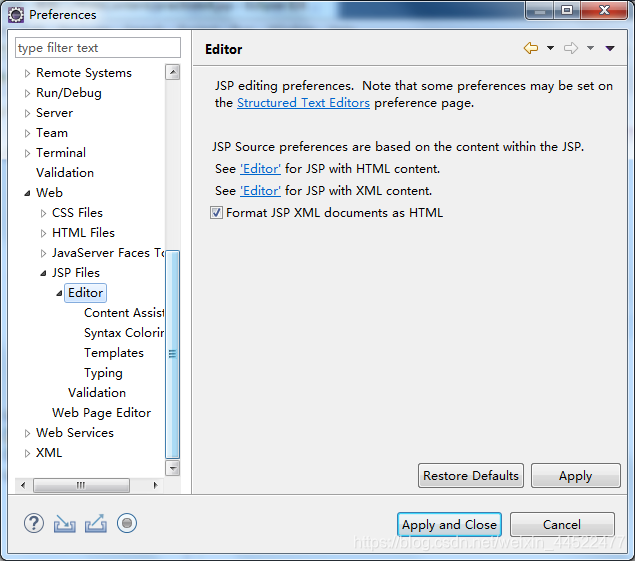
Task: Open the page view menu triangle
Action: coord(610,49)
